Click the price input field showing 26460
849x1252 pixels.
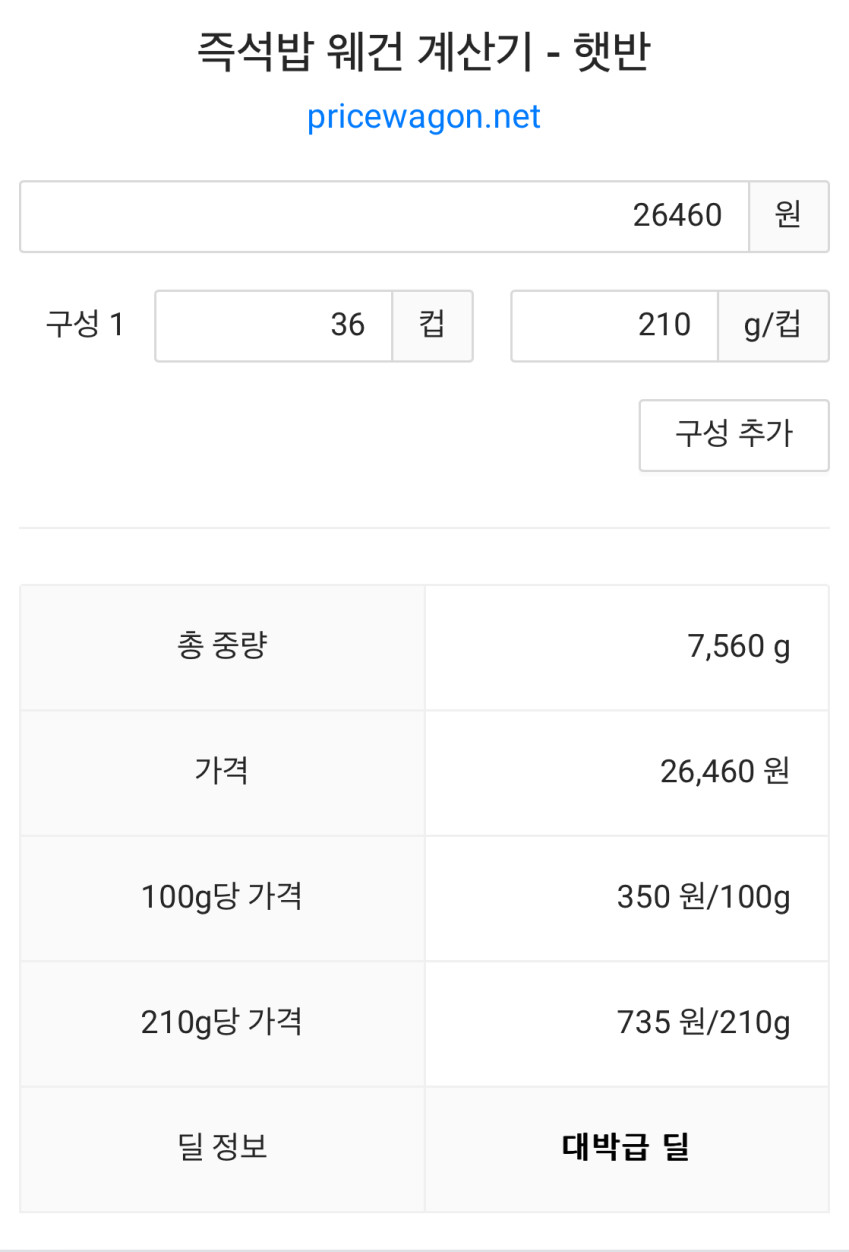[384, 216]
